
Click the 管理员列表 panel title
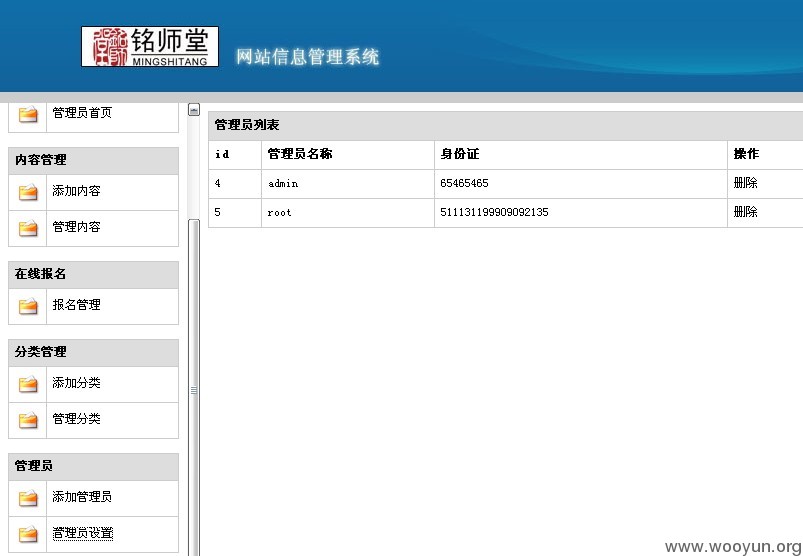pos(247,125)
